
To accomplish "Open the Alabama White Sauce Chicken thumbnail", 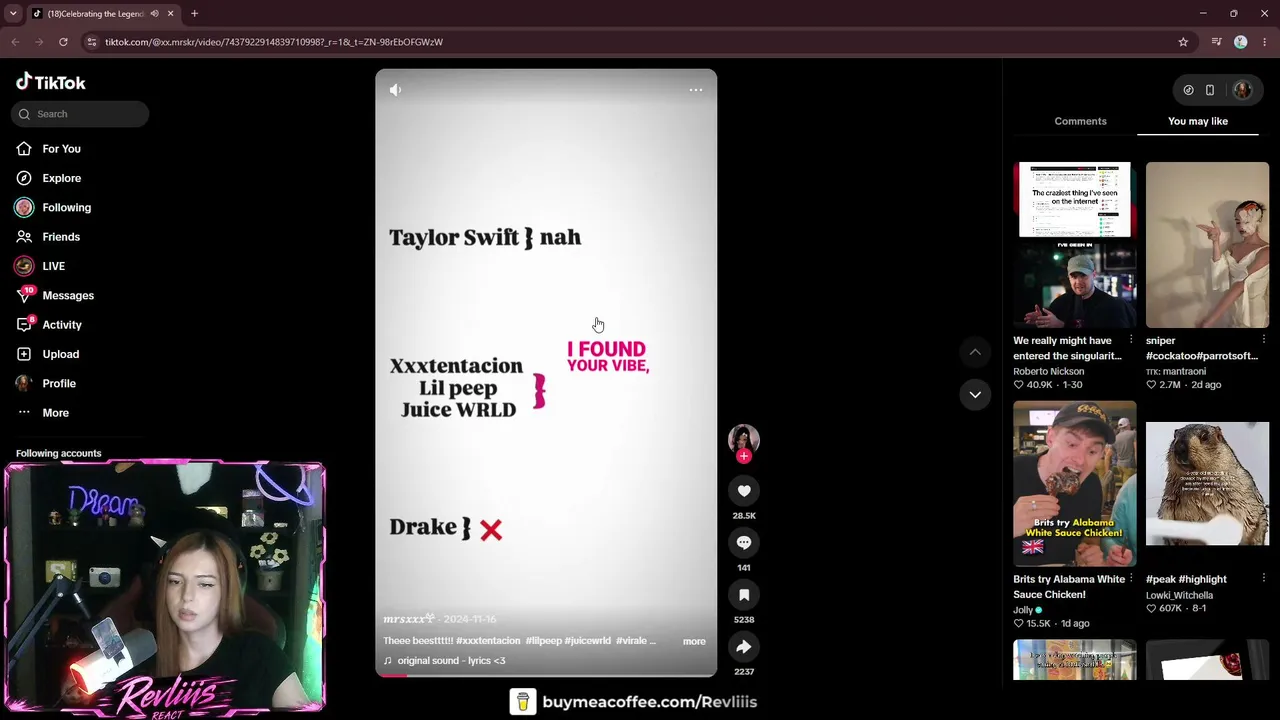I will pos(1075,484).
